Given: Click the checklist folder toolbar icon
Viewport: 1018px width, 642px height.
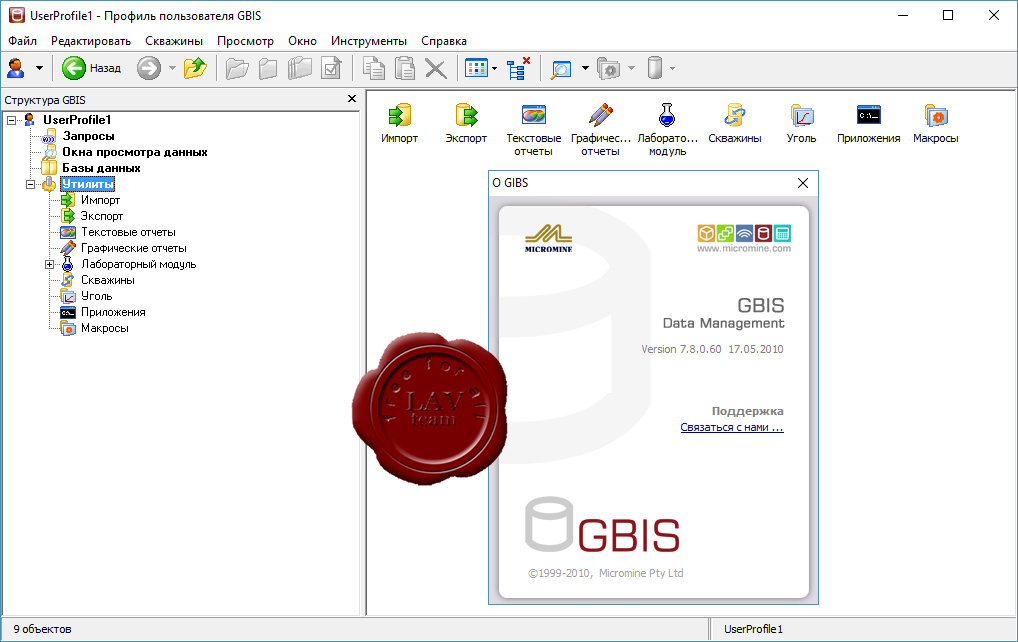Looking at the screenshot, I should point(332,68).
